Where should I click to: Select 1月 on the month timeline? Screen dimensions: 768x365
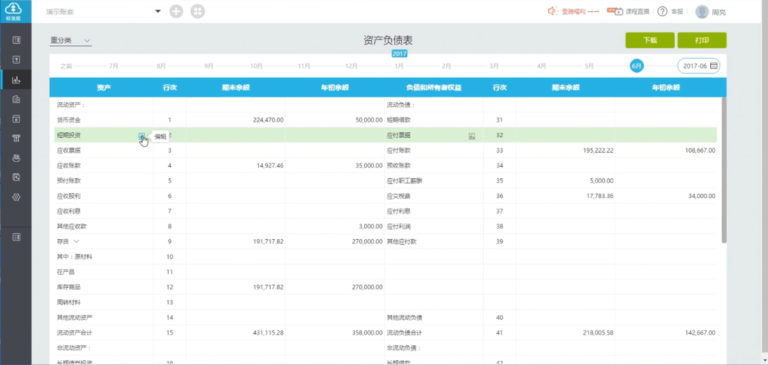[x=399, y=66]
